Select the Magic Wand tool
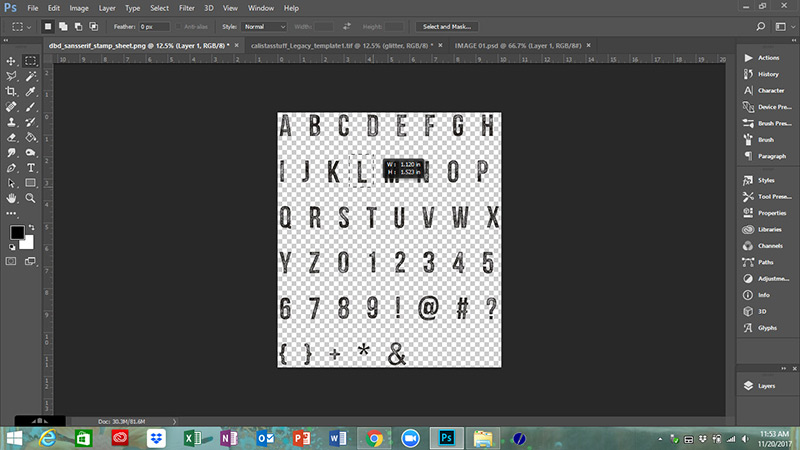This screenshot has width=800, height=450. tap(31, 76)
